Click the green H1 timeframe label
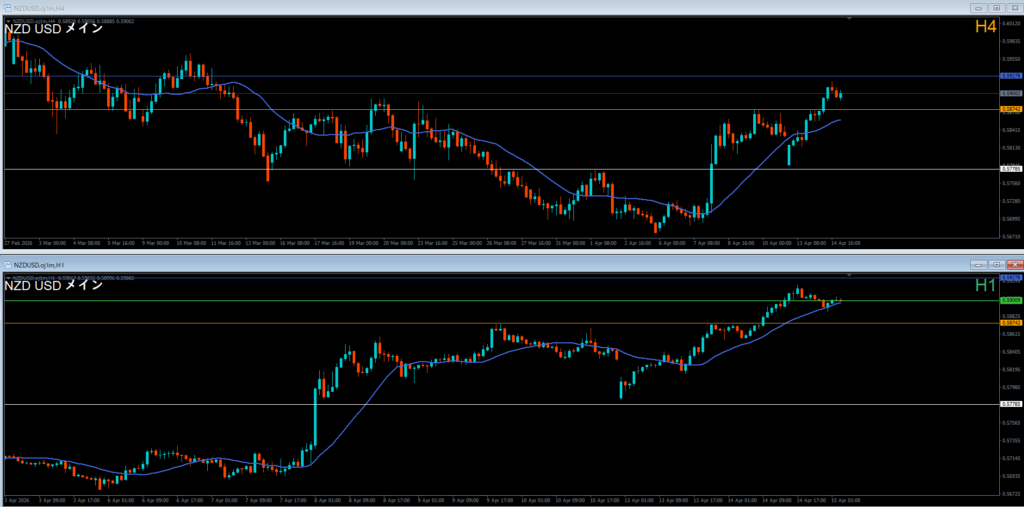 click(x=985, y=285)
